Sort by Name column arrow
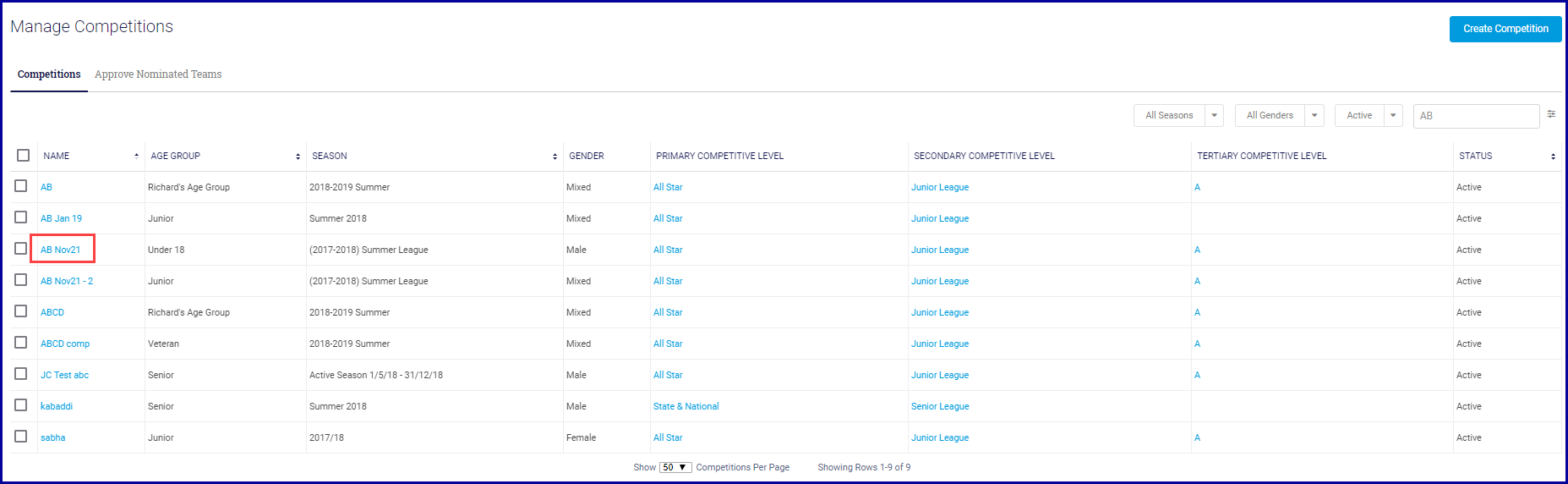This screenshot has height=484, width=1568. click(136, 156)
